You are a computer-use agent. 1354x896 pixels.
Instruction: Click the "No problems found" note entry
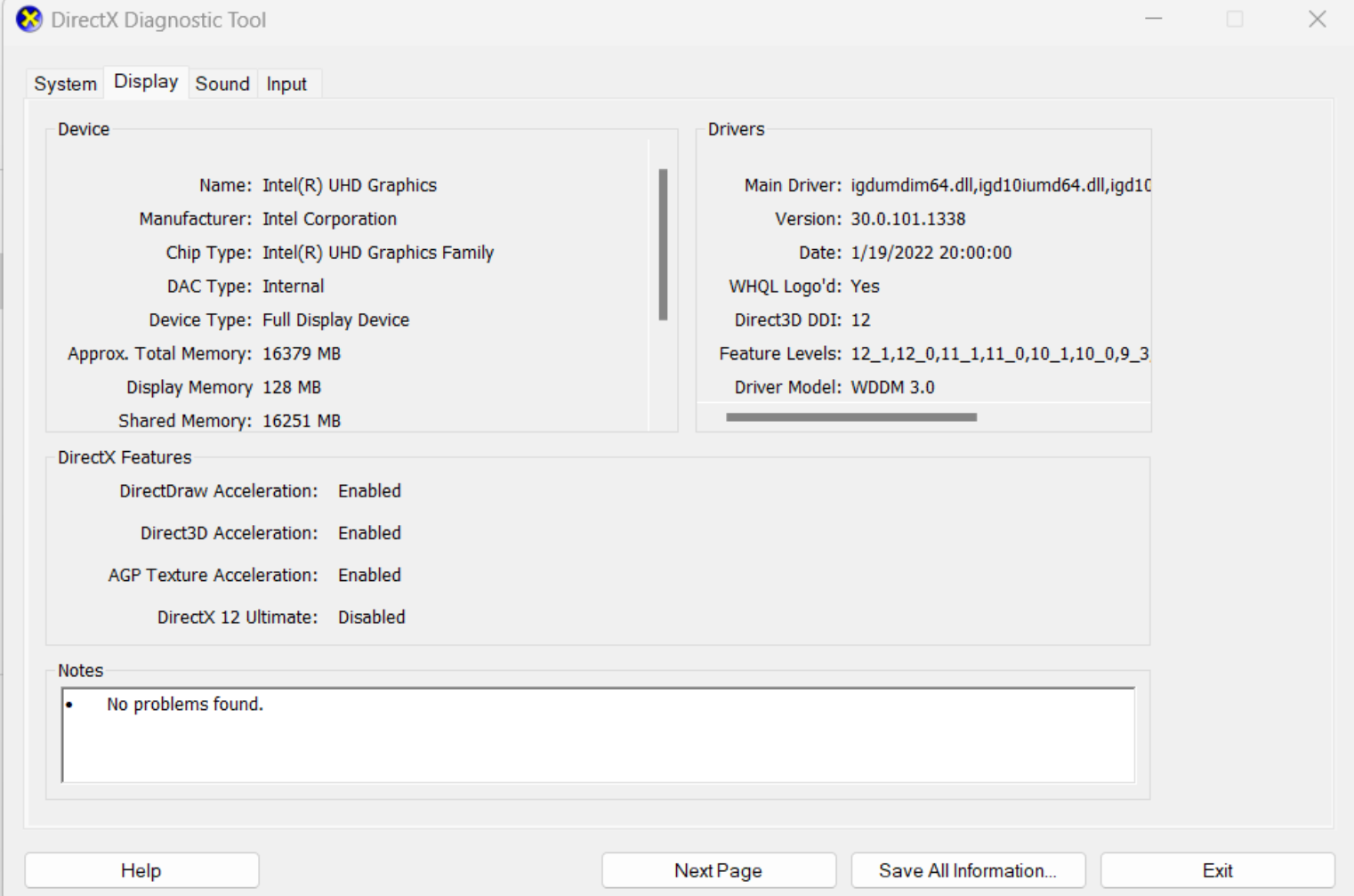pyautogui.click(x=184, y=703)
